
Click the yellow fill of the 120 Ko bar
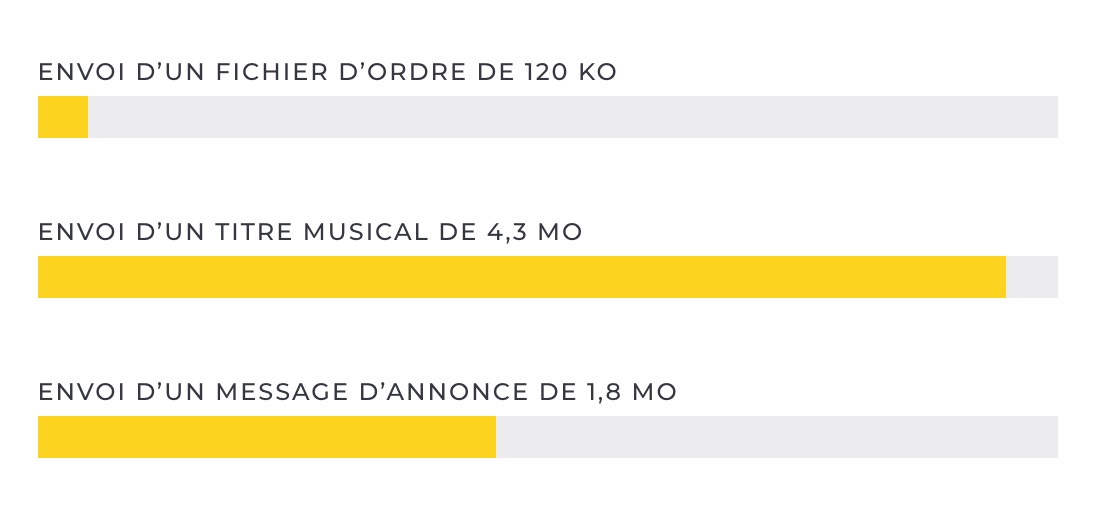63,117
